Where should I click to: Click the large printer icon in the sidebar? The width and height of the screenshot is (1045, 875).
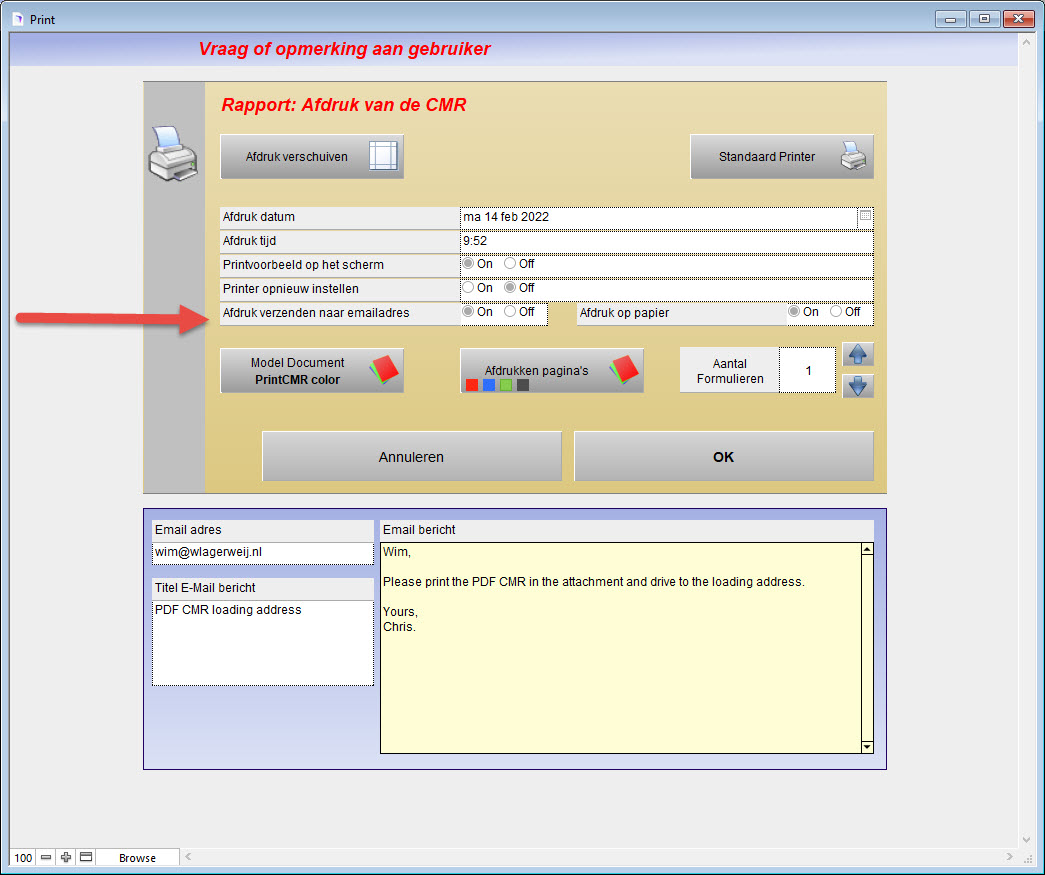pyautogui.click(x=173, y=154)
